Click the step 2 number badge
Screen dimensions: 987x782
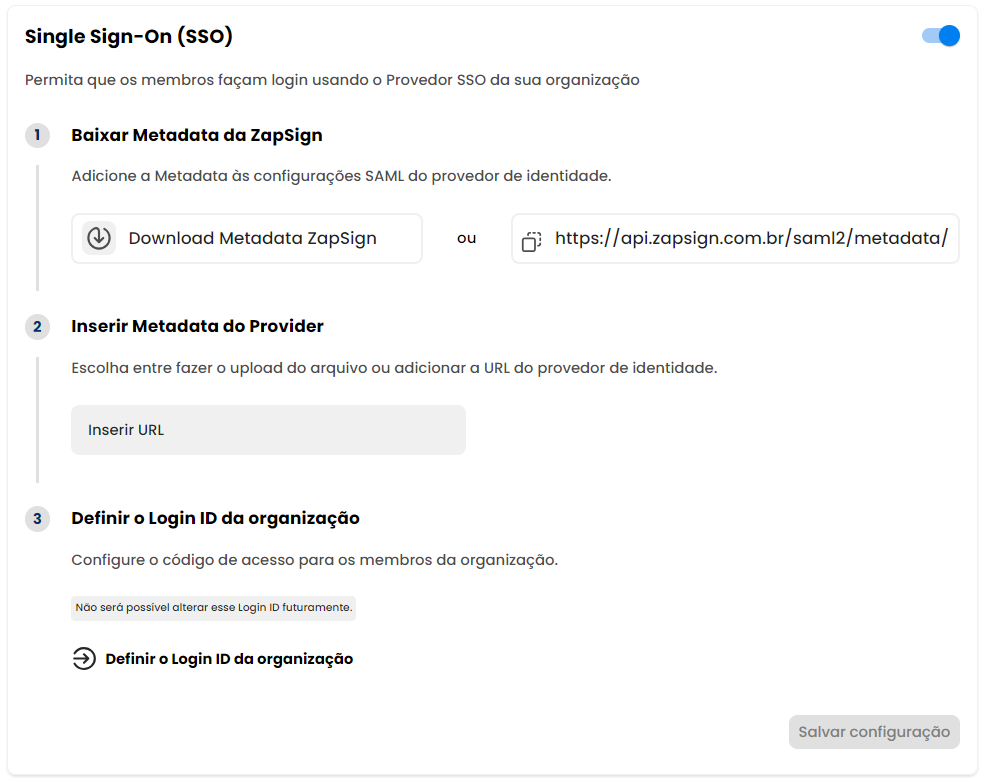[38, 327]
